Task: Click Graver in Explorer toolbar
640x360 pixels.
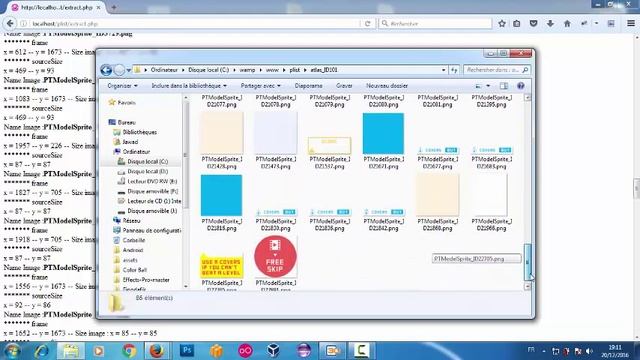Action: [344, 86]
